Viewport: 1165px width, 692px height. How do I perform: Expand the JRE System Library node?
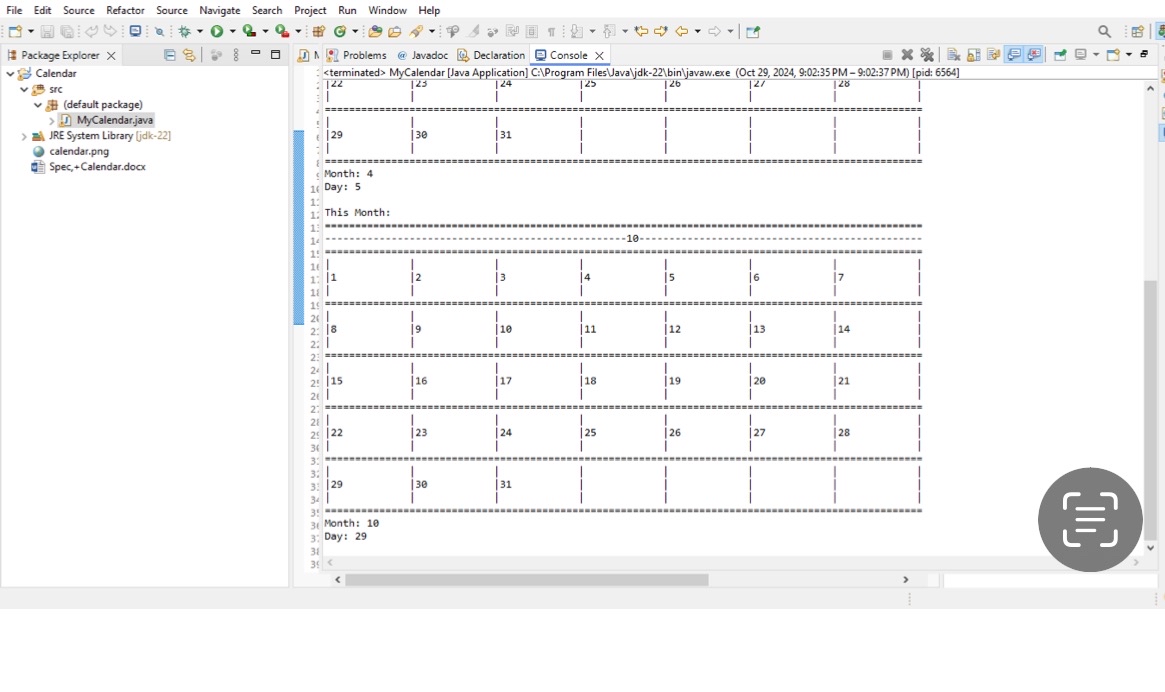(24, 136)
